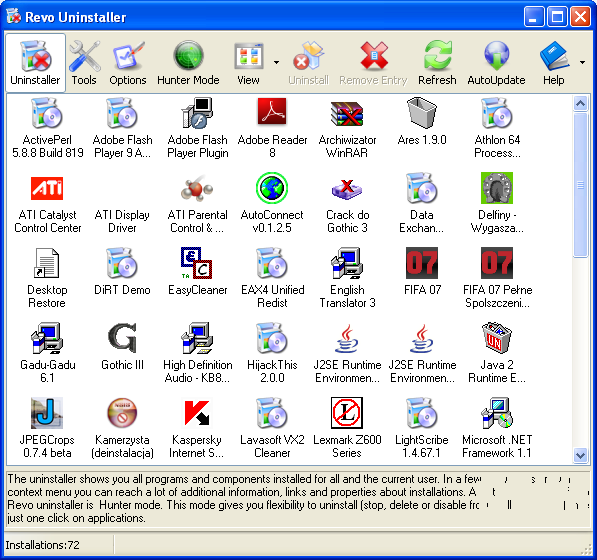This screenshot has height=560, width=597.
Task: Launch AutoUpdate from toolbar
Action: point(496,63)
